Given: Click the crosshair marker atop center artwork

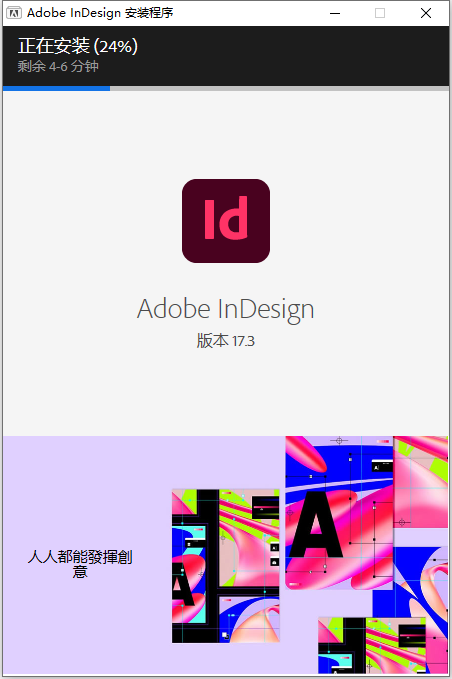Looking at the screenshot, I should pyautogui.click(x=339, y=440).
